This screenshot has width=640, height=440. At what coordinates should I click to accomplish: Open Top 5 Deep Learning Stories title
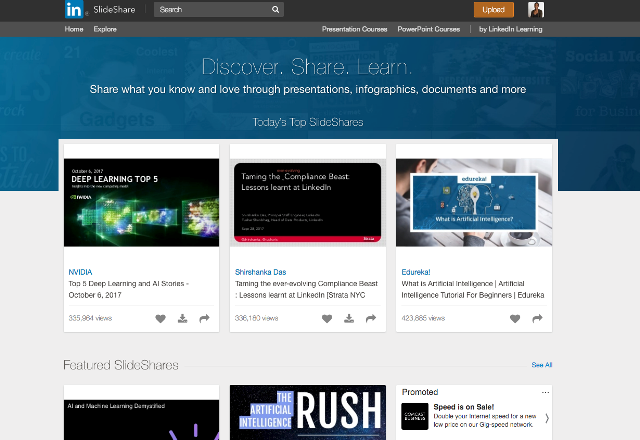(x=129, y=289)
